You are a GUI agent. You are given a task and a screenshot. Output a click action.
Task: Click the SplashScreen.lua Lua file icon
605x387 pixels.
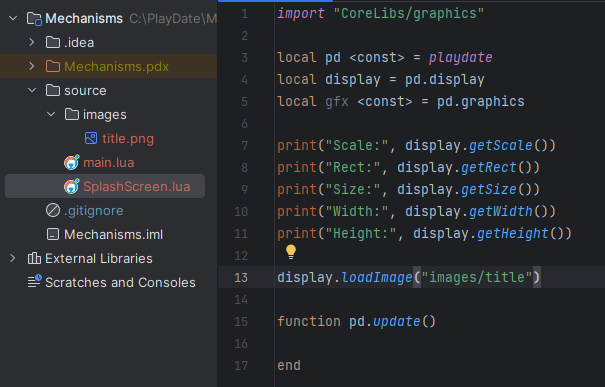pyautogui.click(x=72, y=186)
